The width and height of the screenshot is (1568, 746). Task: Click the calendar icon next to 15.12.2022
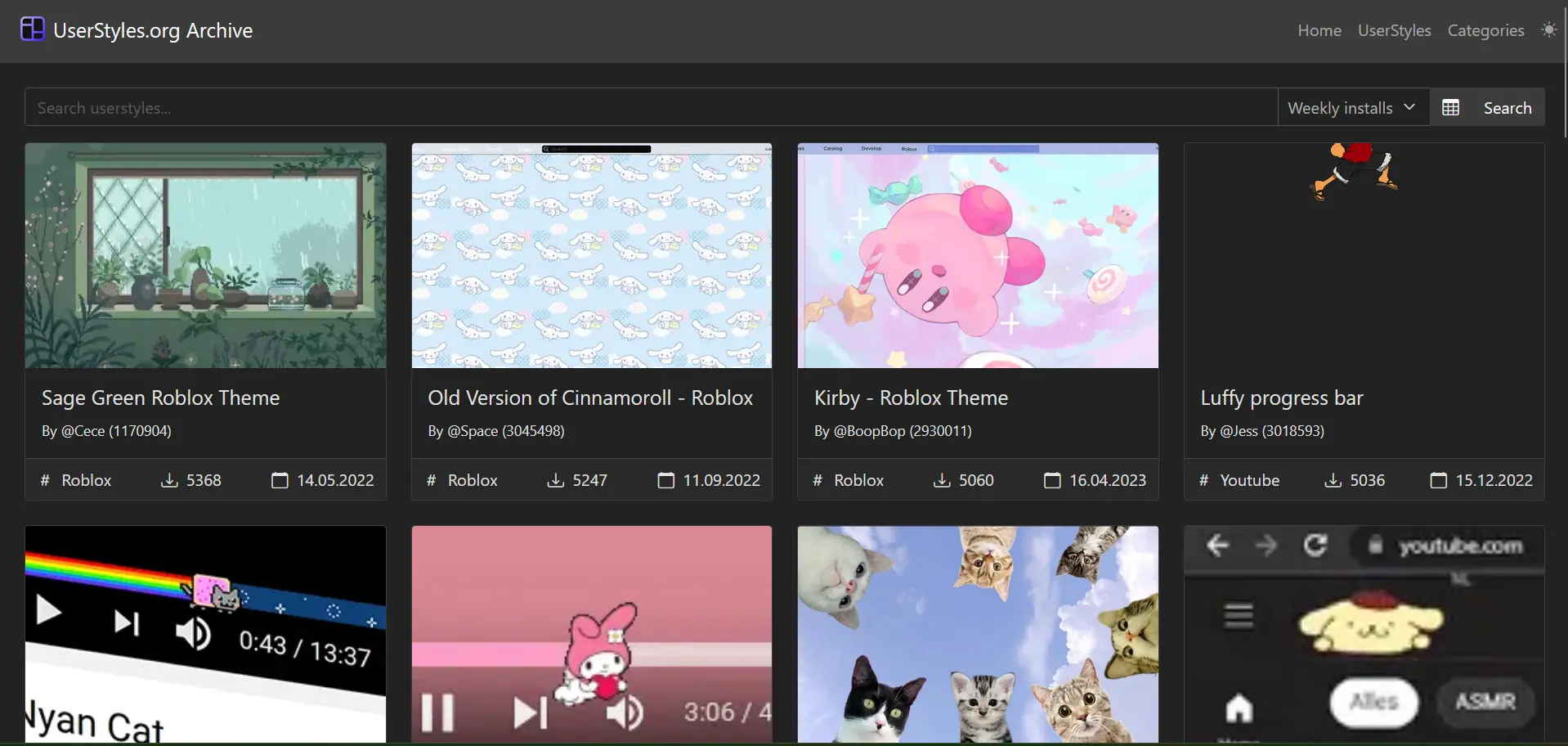coord(1438,480)
